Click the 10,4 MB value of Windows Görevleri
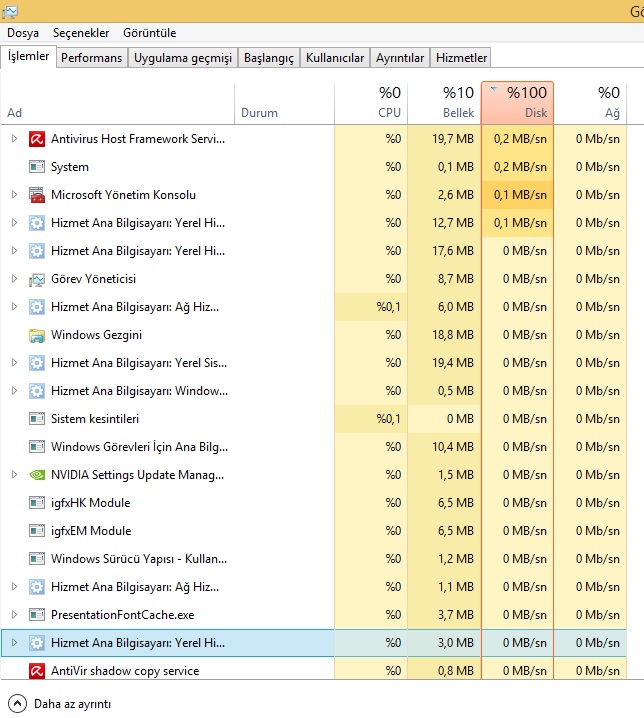 tap(453, 446)
